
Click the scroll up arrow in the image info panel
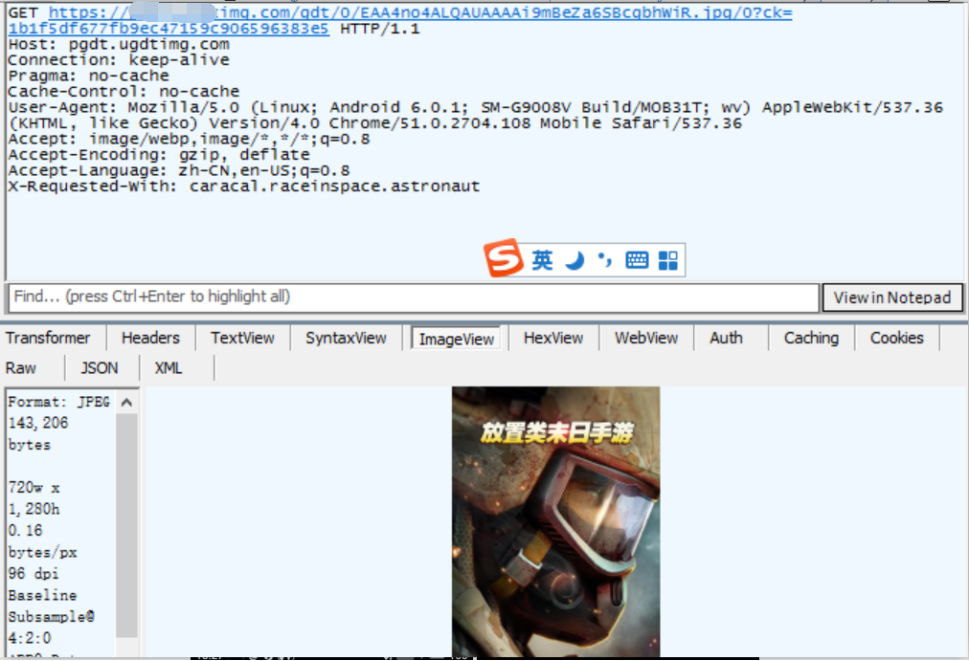pos(127,403)
